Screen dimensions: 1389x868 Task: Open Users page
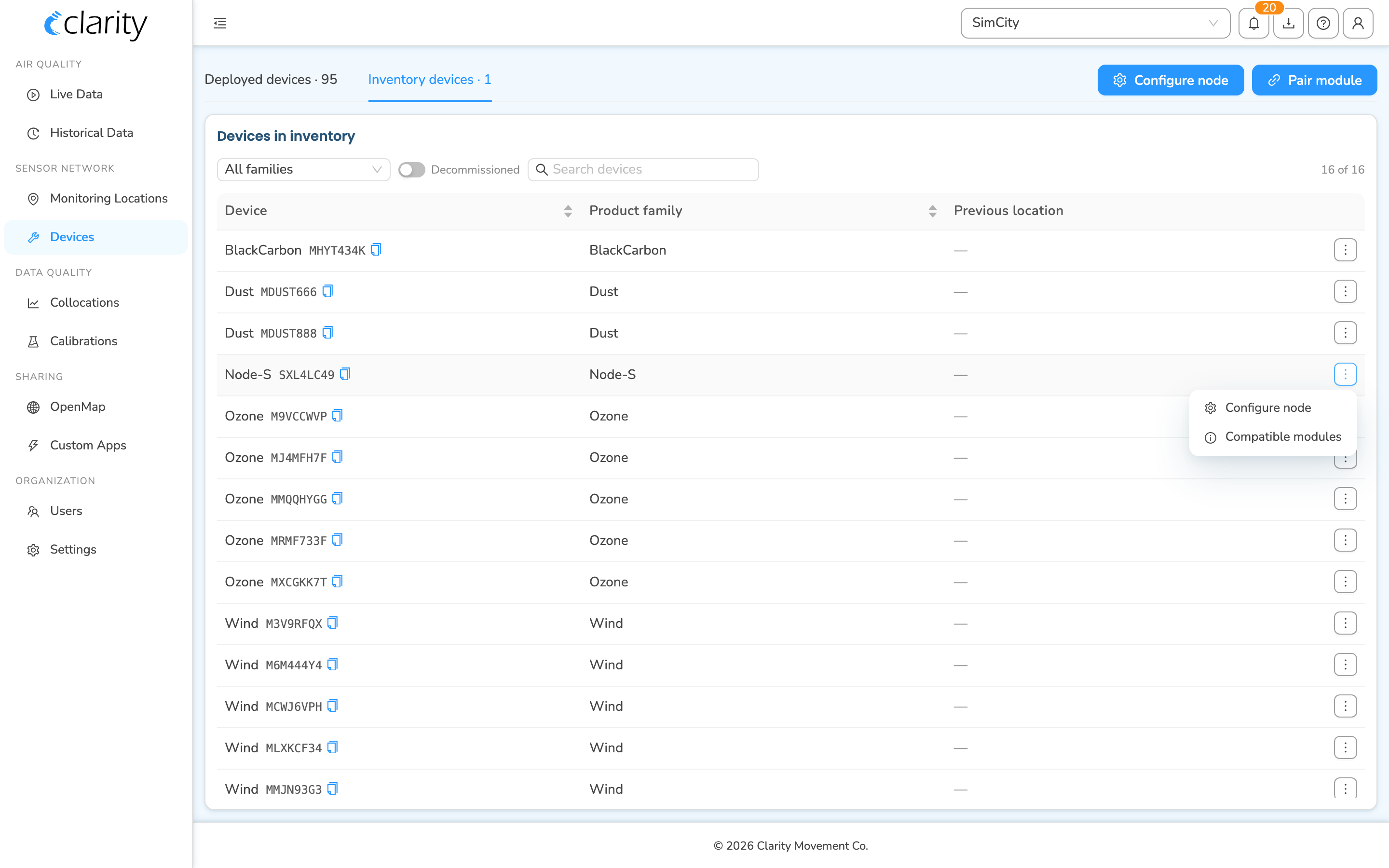click(x=96, y=511)
